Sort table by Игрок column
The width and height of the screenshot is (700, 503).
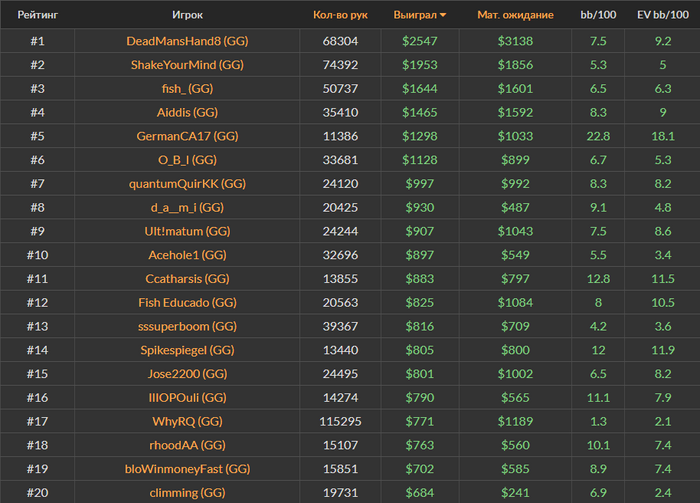[188, 15]
